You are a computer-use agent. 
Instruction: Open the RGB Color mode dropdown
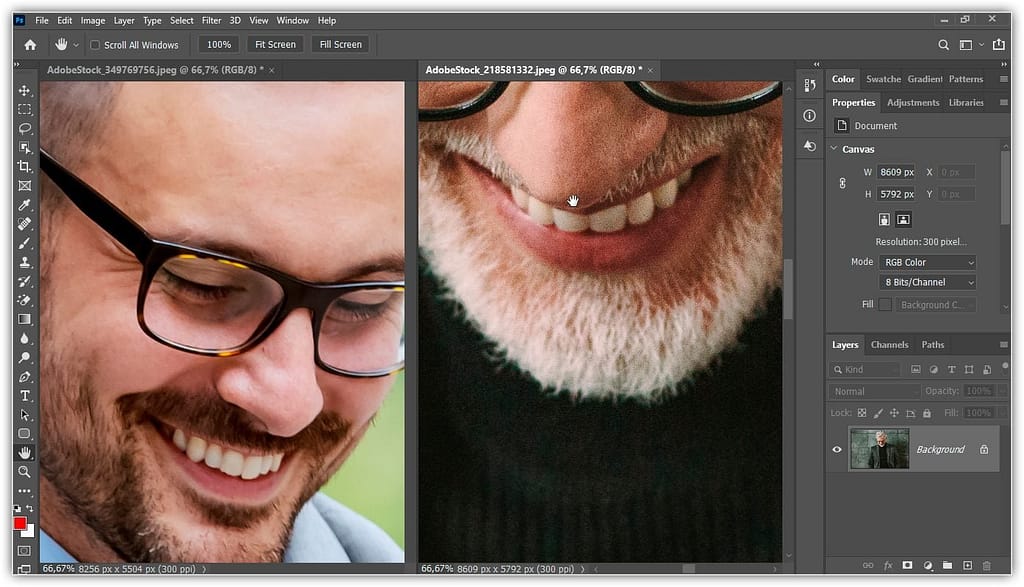click(x=927, y=262)
